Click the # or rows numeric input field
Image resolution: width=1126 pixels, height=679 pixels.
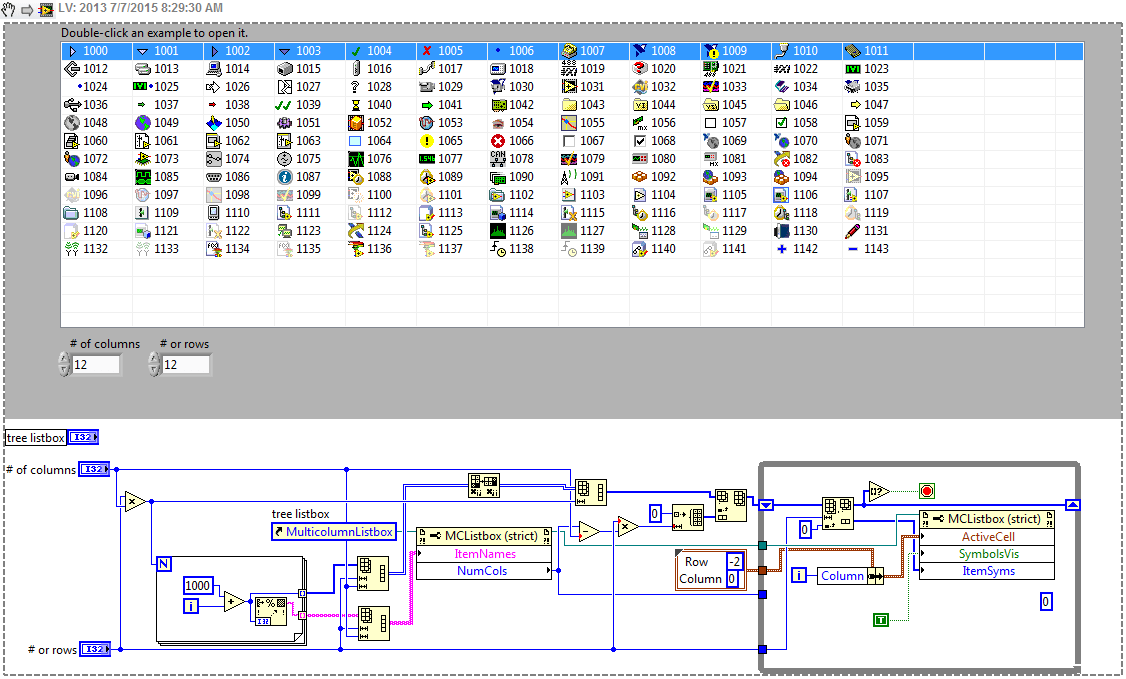(x=185, y=364)
